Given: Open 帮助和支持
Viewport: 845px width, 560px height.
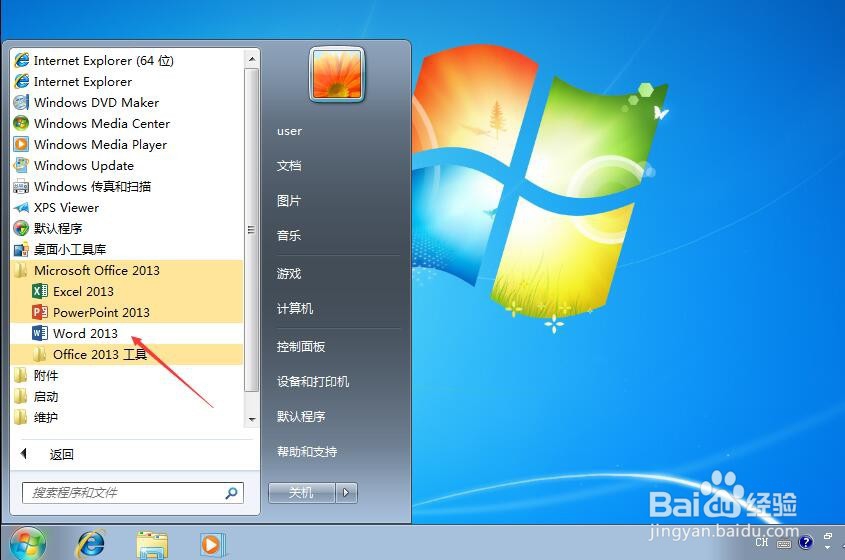Looking at the screenshot, I should (307, 452).
